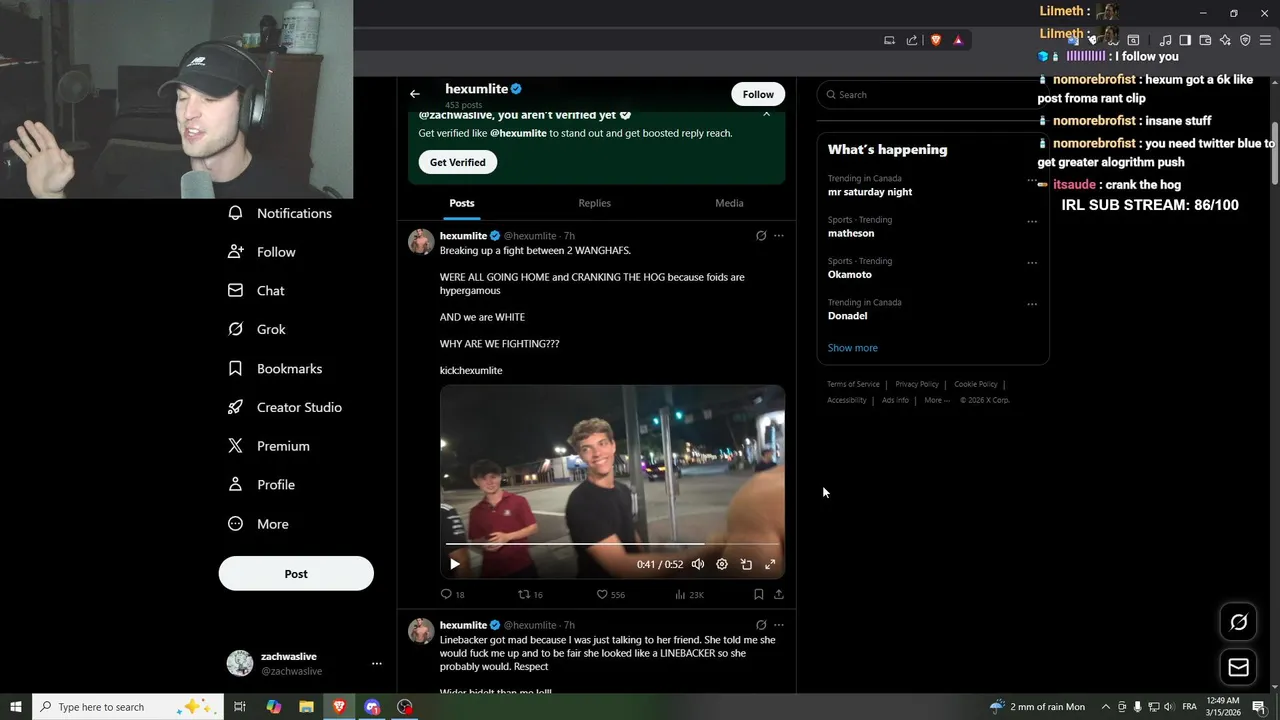Screen dimensions: 1280x720
Task: Open the Messages floating button
Action: (1238, 667)
